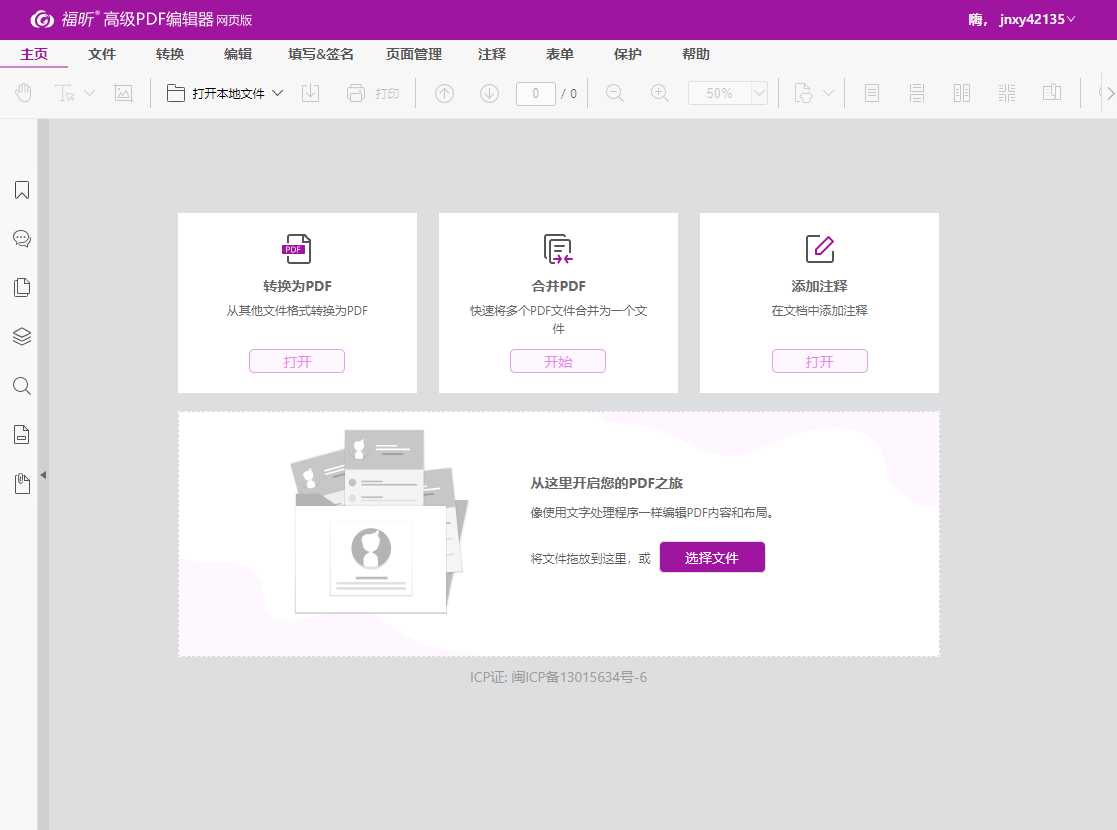This screenshot has height=830, width=1117.
Task: Show the page thumbnails panel
Action: tap(21, 288)
